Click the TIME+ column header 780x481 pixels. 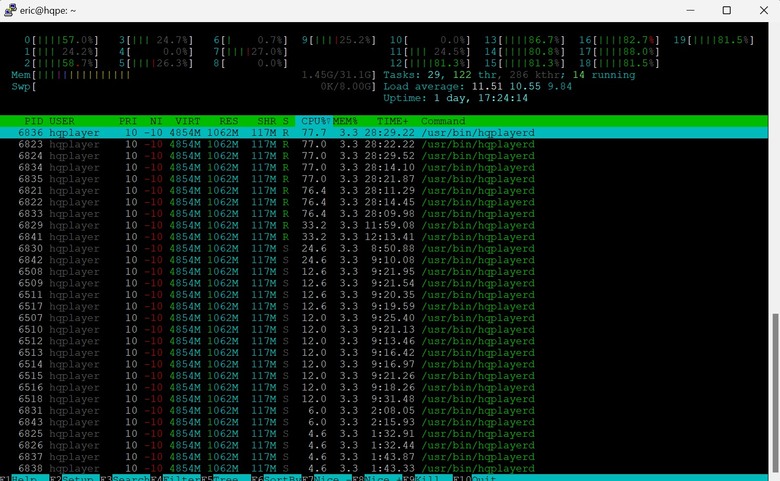(x=392, y=121)
